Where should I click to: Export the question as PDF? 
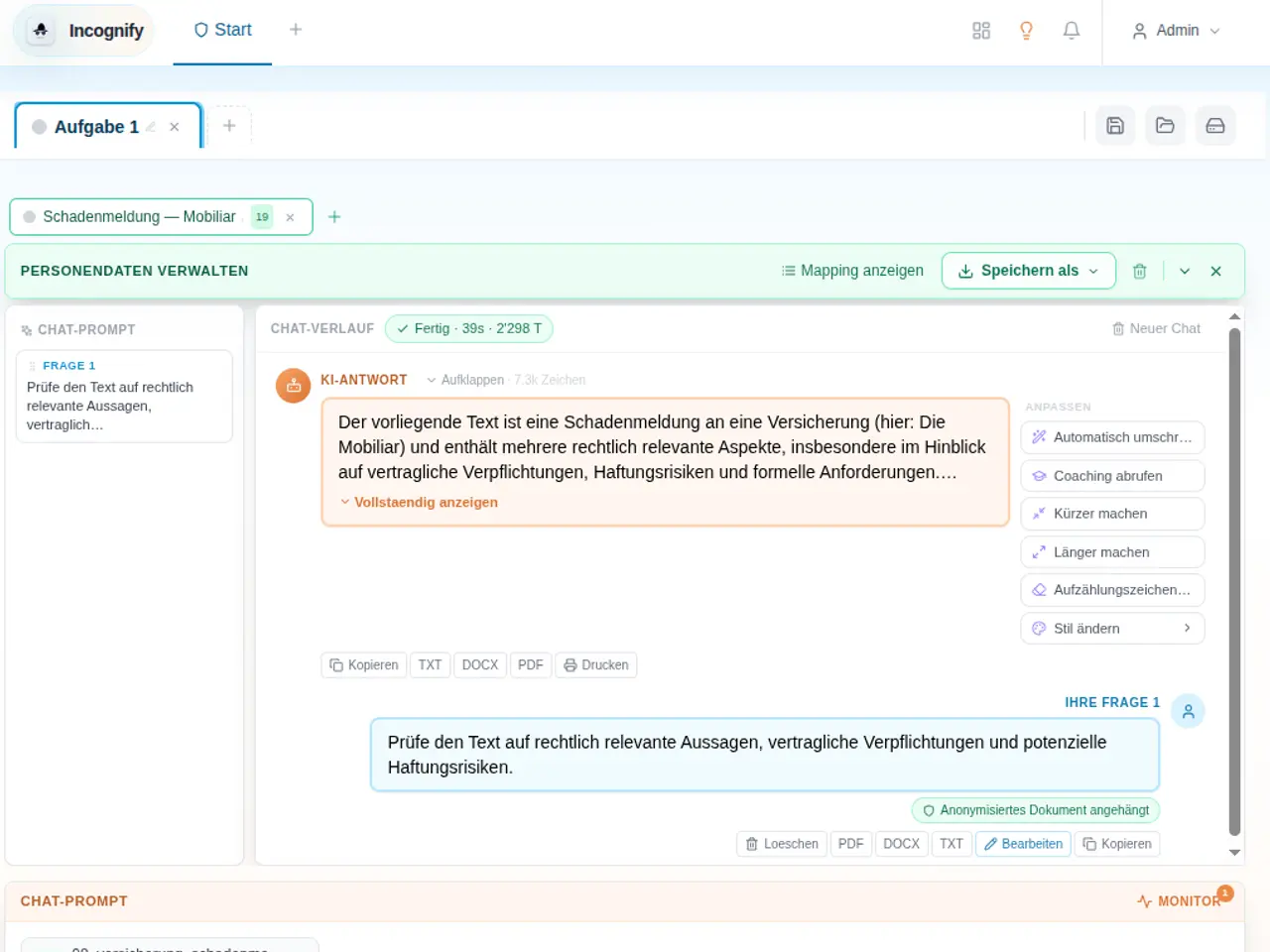pos(851,844)
